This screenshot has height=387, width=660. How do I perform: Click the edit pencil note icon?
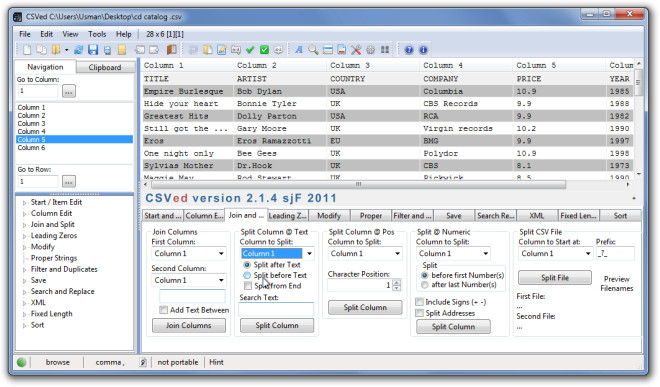pyautogui.click(x=221, y=50)
